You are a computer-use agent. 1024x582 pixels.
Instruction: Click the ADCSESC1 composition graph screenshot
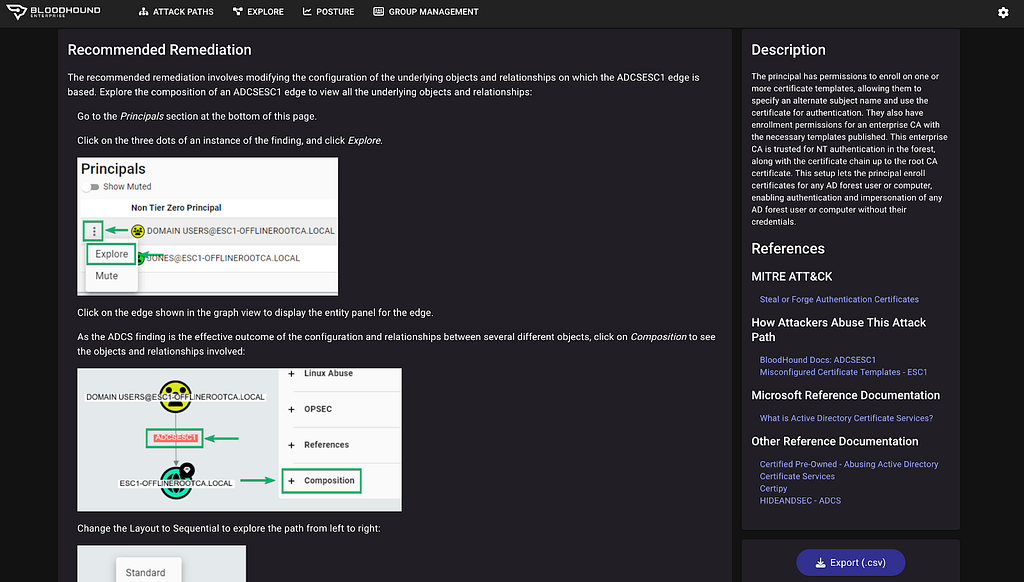(x=240, y=440)
